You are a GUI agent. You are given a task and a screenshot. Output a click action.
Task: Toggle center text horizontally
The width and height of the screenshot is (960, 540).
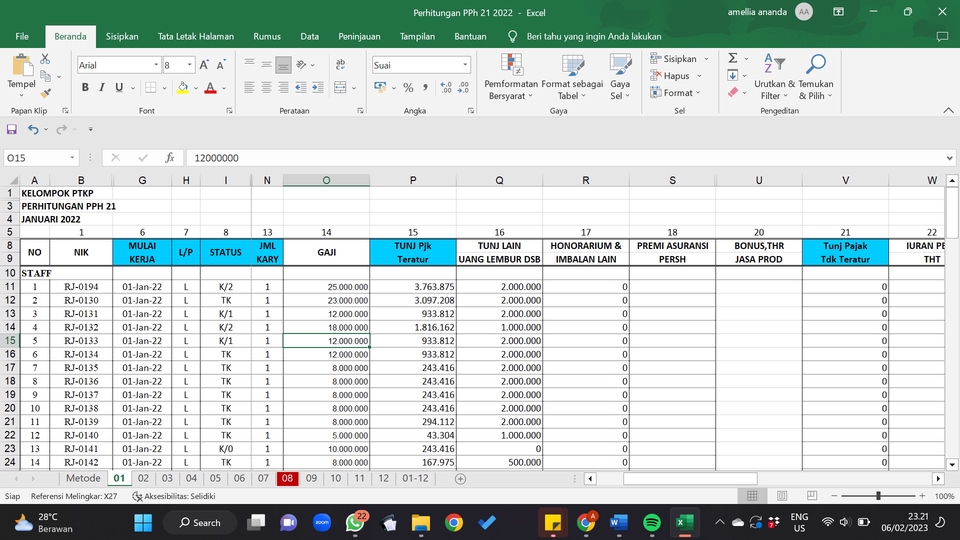point(266,88)
